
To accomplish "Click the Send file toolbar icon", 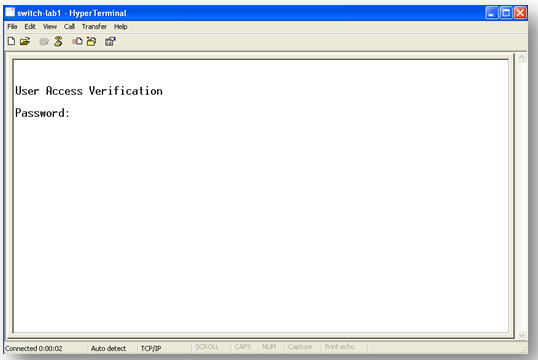I will click(x=77, y=42).
